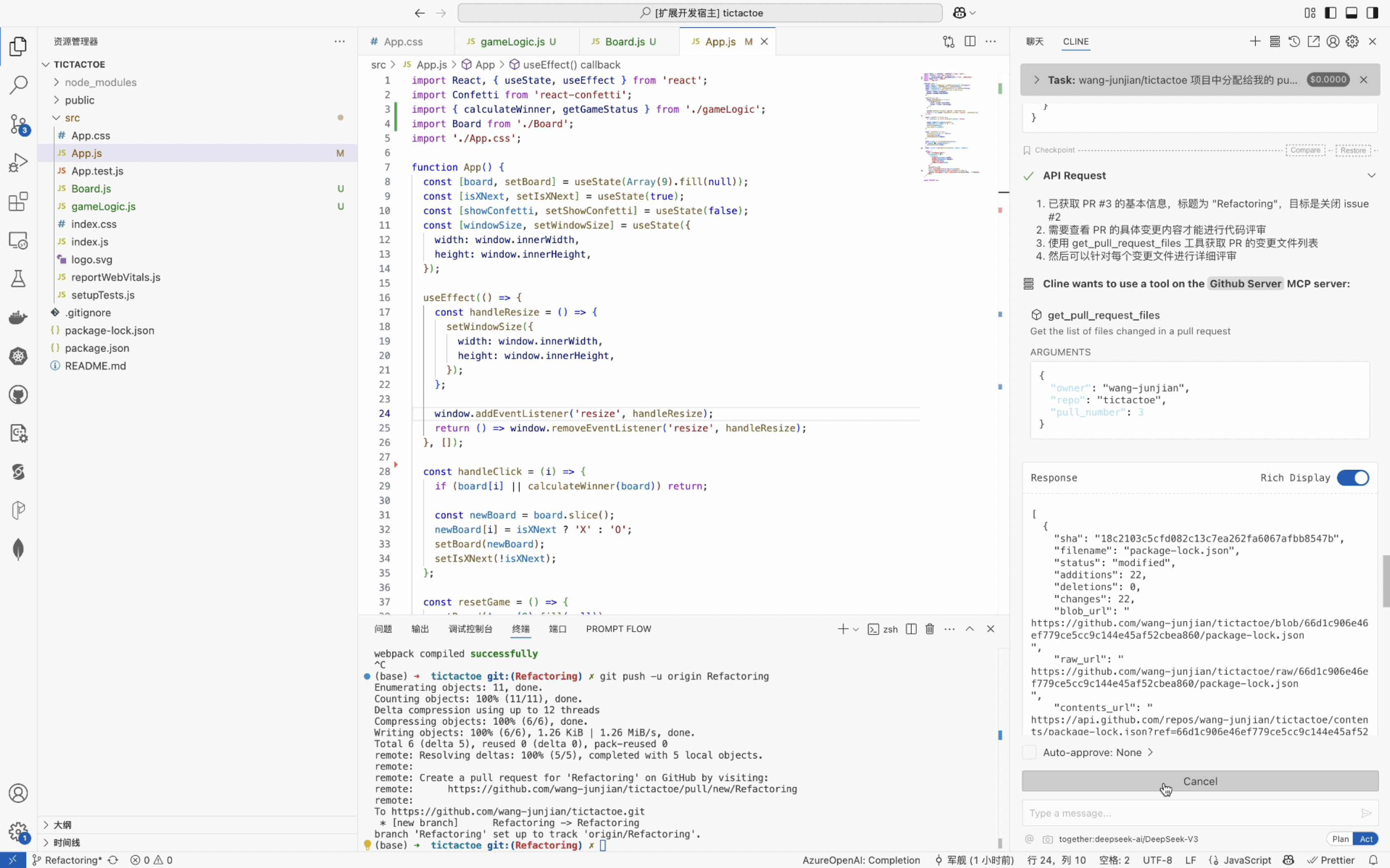1390x868 pixels.
Task: Open the Extensions view icon
Action: pyautogui.click(x=18, y=201)
